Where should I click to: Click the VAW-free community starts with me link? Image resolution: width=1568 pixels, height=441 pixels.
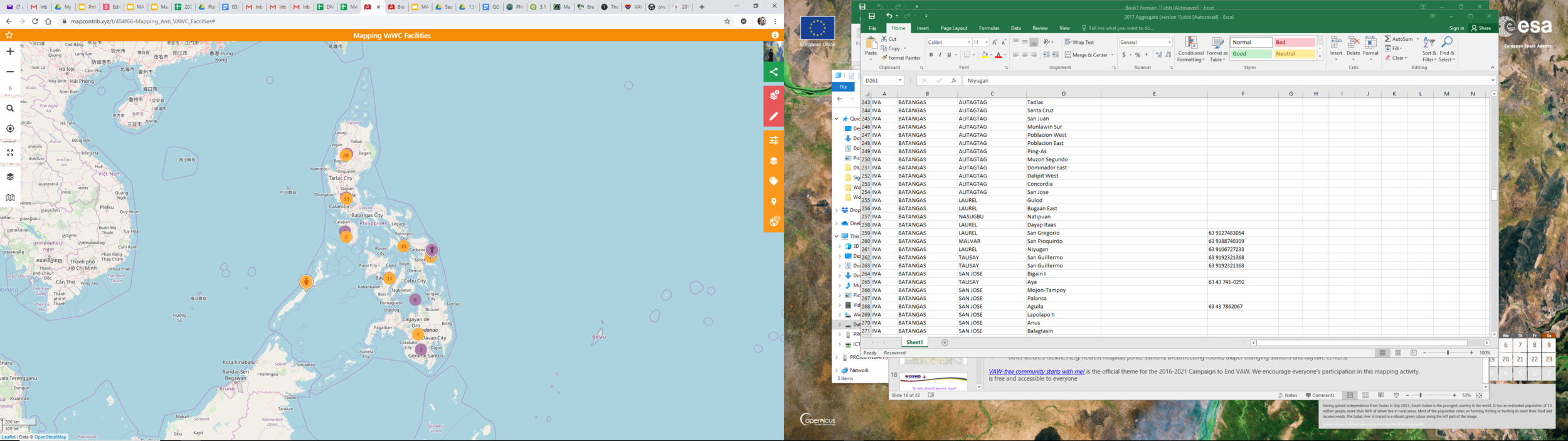1036,371
